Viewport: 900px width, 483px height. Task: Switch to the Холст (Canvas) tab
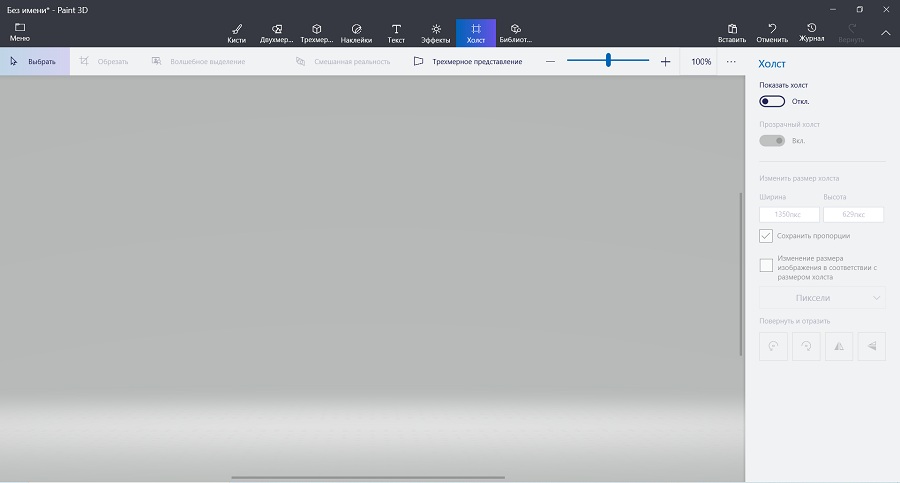476,33
